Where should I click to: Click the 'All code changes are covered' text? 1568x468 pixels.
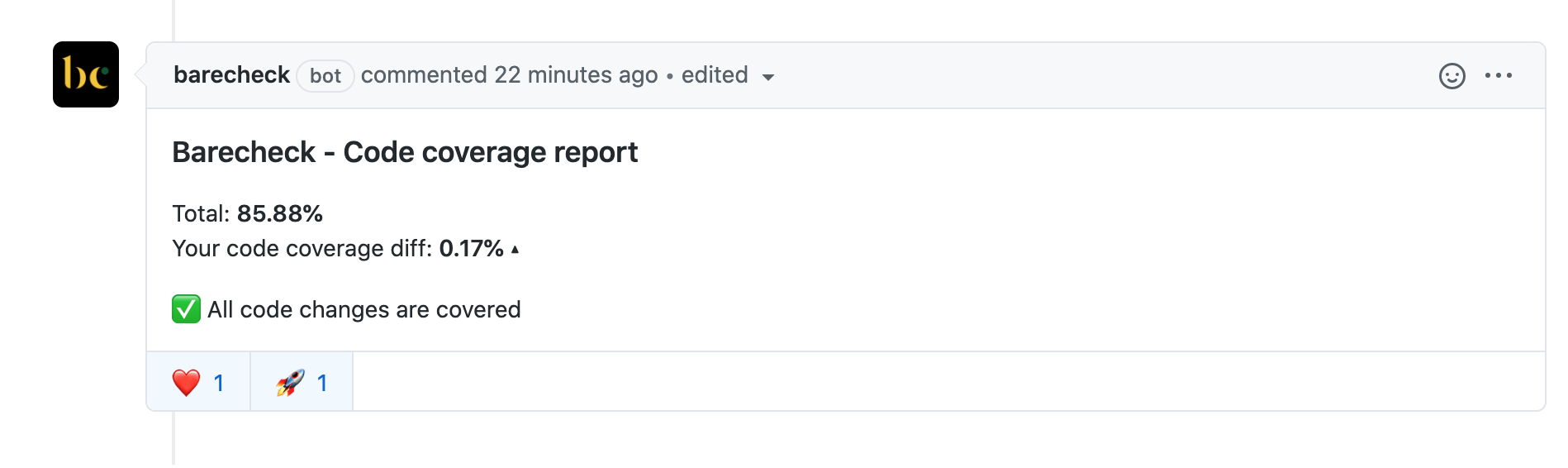click(364, 310)
